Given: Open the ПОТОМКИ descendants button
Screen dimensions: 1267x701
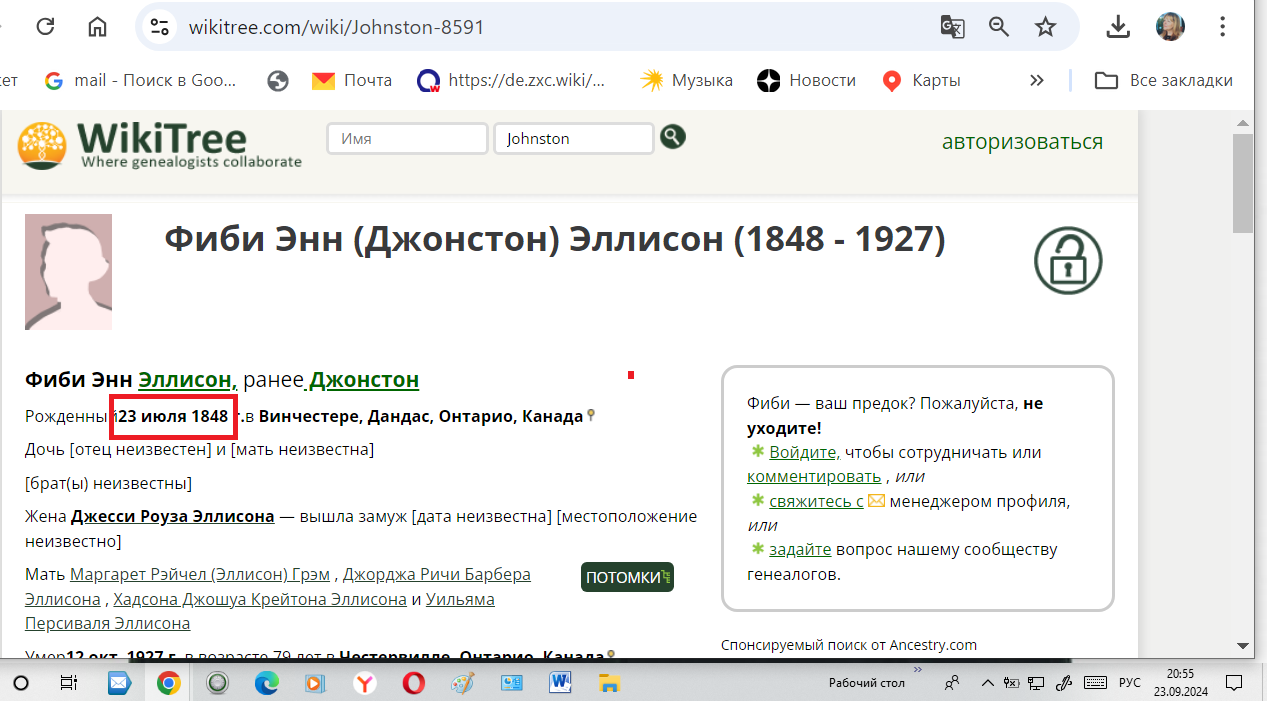Looking at the screenshot, I should [x=627, y=577].
